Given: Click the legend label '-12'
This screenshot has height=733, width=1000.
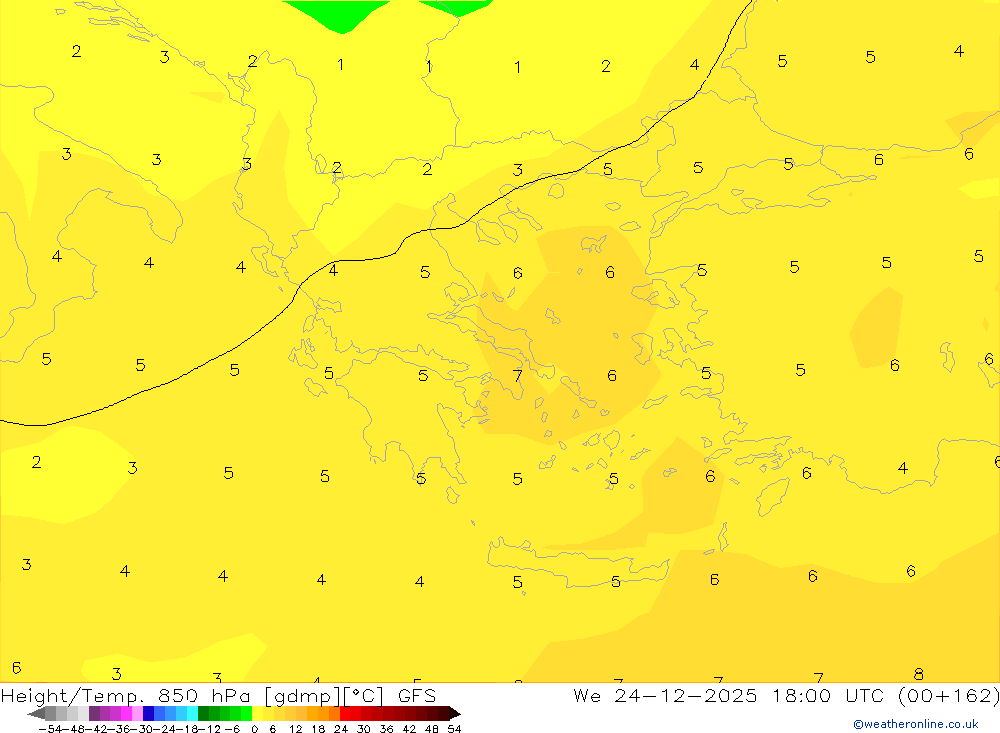Looking at the screenshot, I should tap(209, 729).
